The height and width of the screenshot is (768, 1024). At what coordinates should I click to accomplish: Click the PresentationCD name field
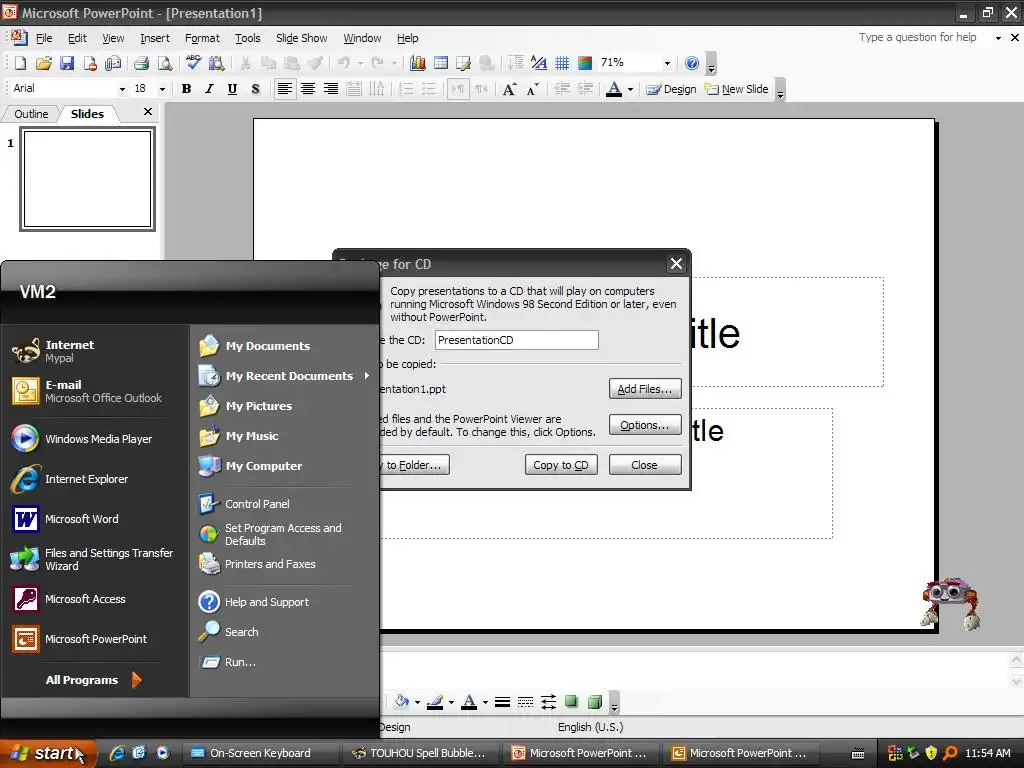tap(517, 340)
